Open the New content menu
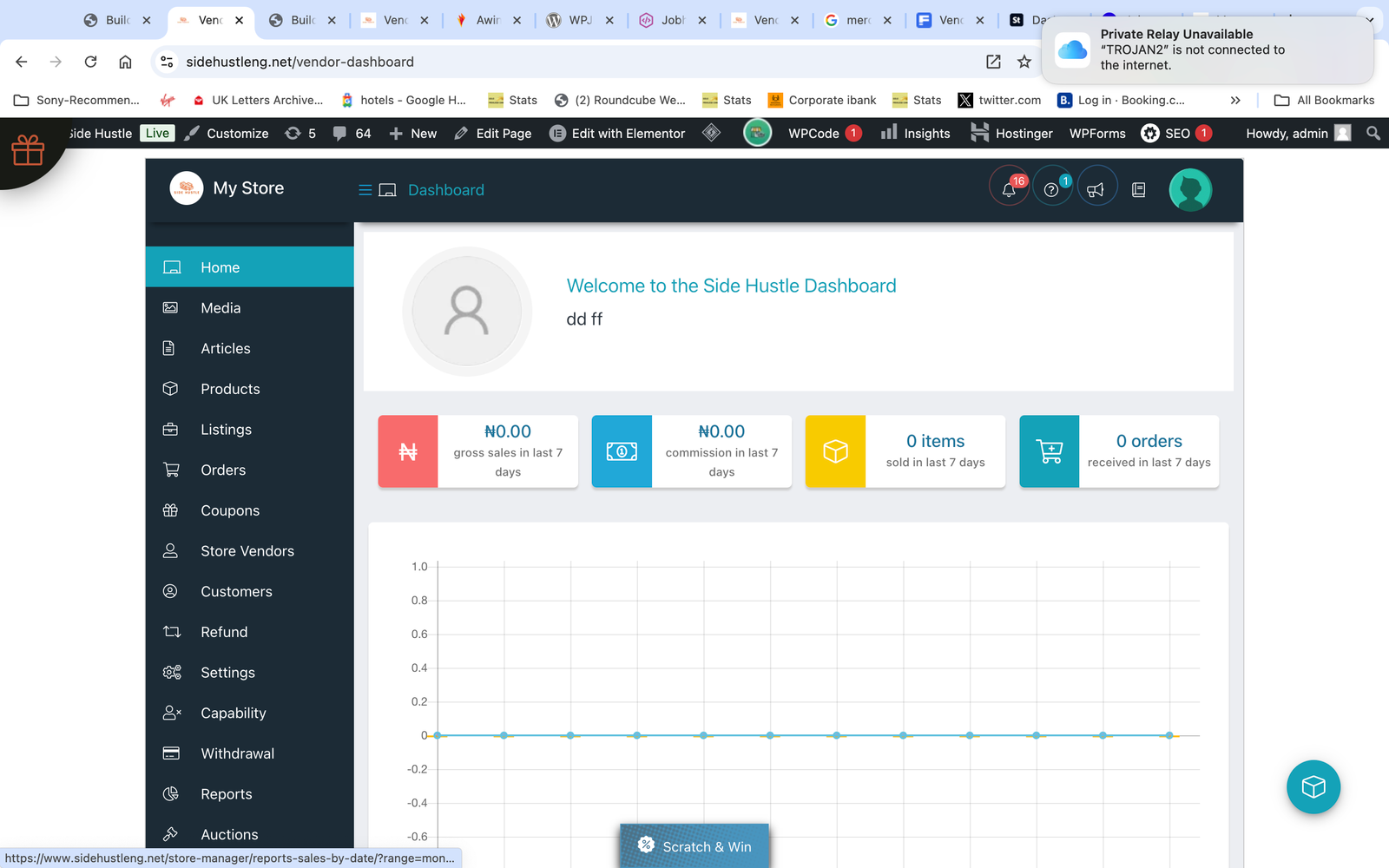The height and width of the screenshot is (868, 1389). (x=413, y=133)
